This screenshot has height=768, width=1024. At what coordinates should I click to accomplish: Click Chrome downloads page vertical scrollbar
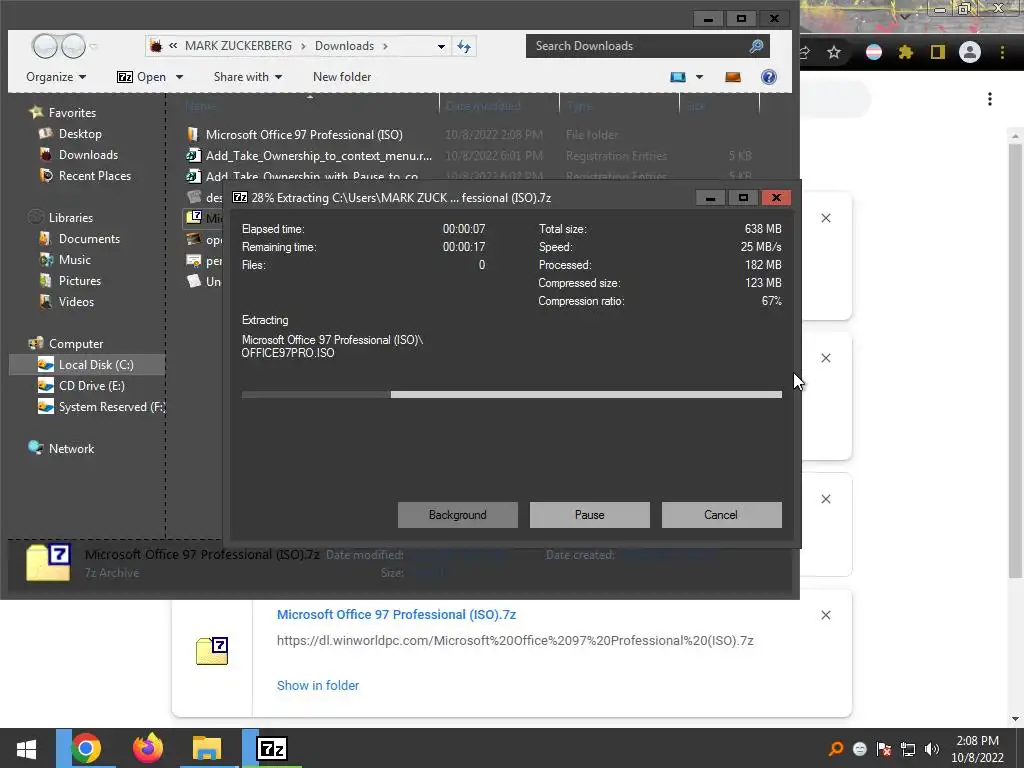1015,359
